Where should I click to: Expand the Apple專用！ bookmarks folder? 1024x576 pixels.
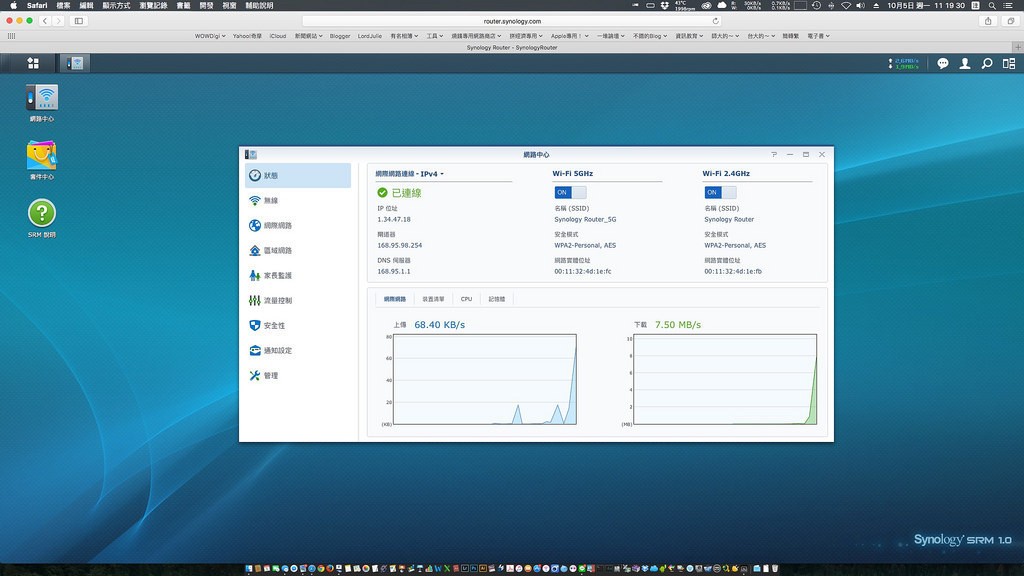[x=569, y=36]
